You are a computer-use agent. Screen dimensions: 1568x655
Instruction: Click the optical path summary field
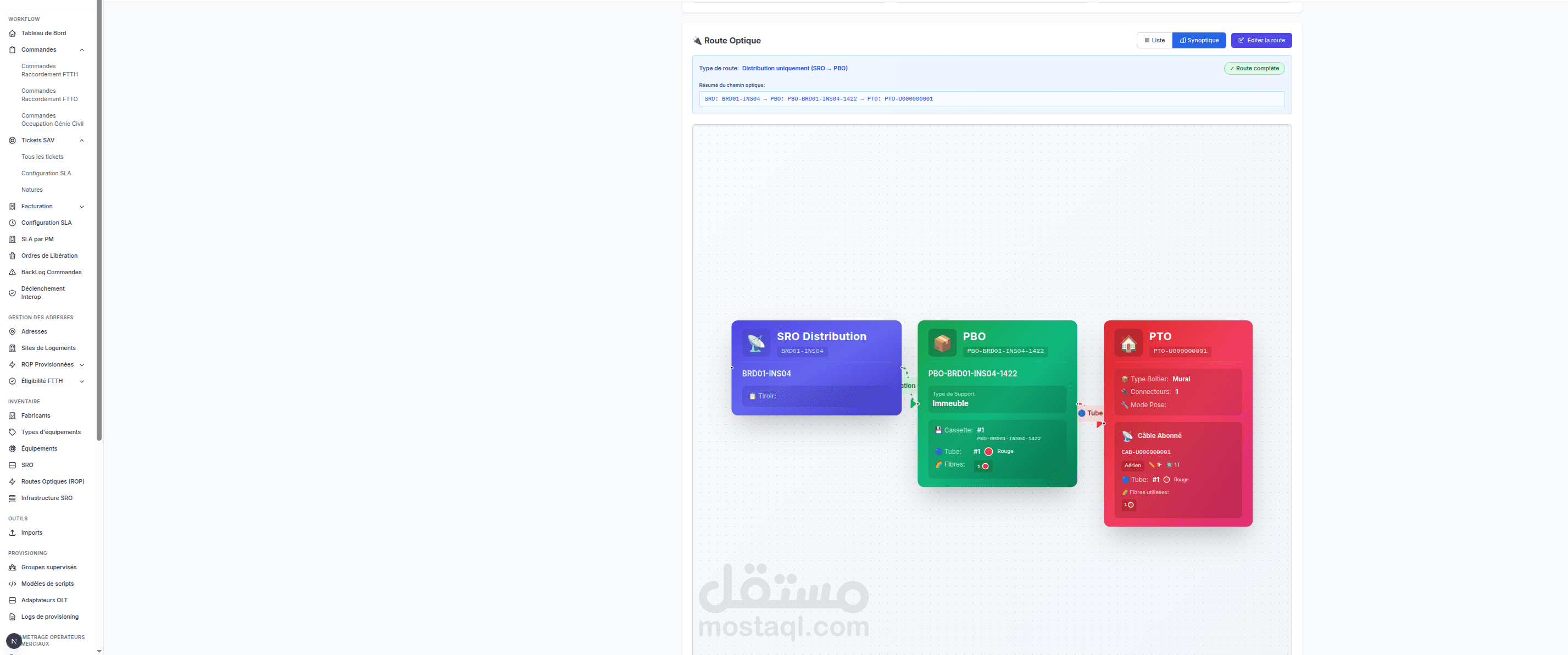[x=991, y=99]
